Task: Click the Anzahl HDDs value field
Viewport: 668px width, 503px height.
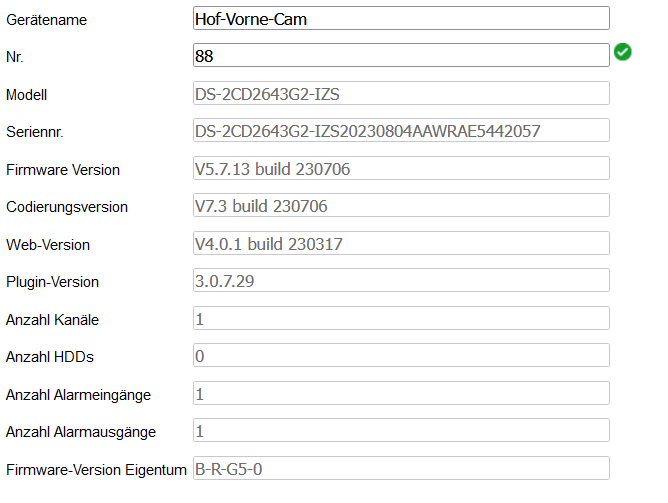Action: (400, 356)
